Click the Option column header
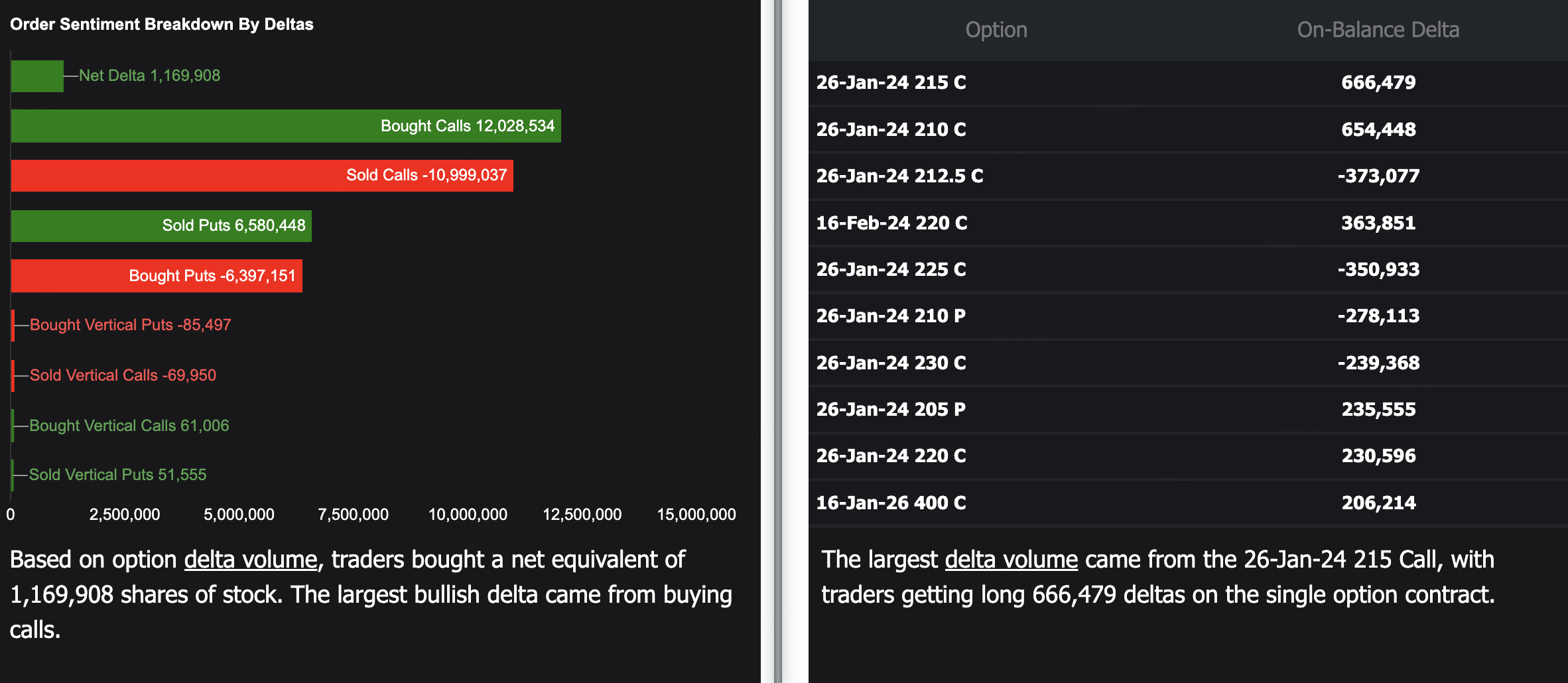The image size is (1568, 683). pyautogui.click(x=996, y=30)
